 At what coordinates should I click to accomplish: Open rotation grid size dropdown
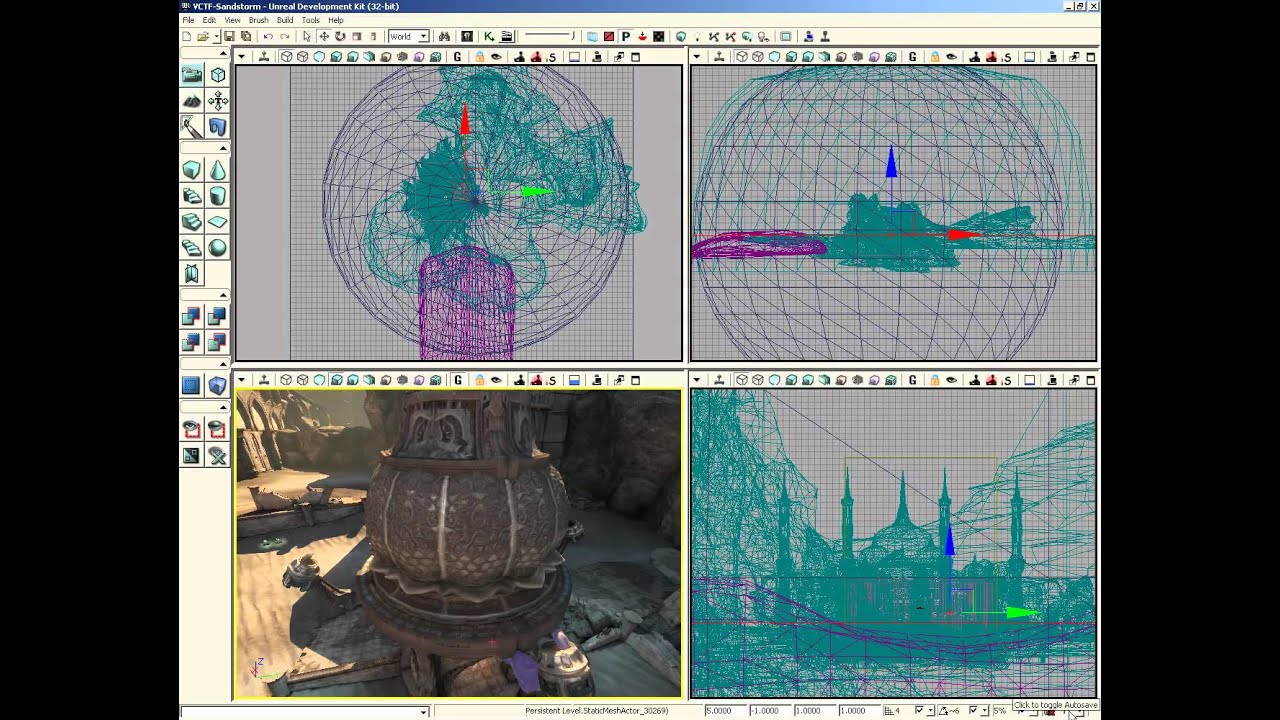984,711
